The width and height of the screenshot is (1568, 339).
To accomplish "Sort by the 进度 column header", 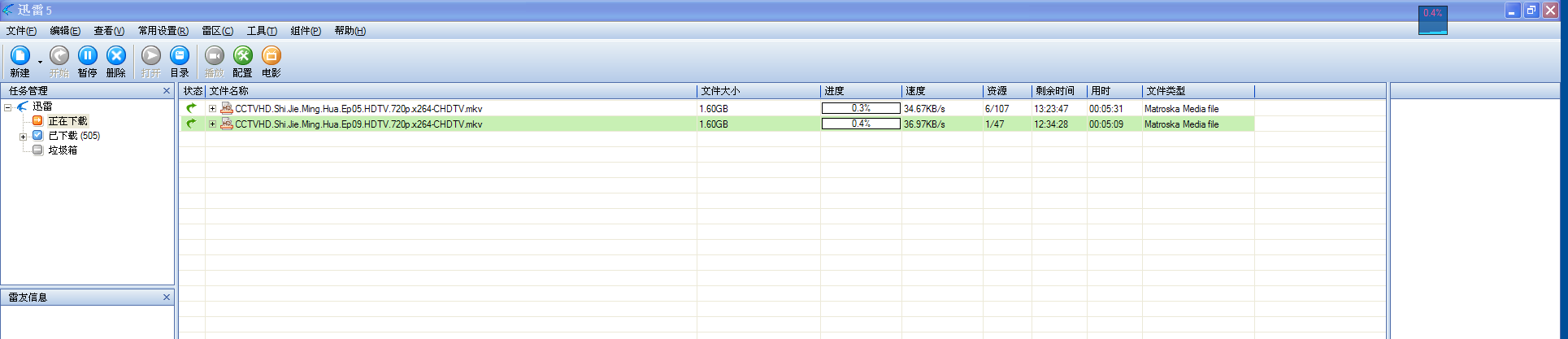I will click(x=861, y=91).
